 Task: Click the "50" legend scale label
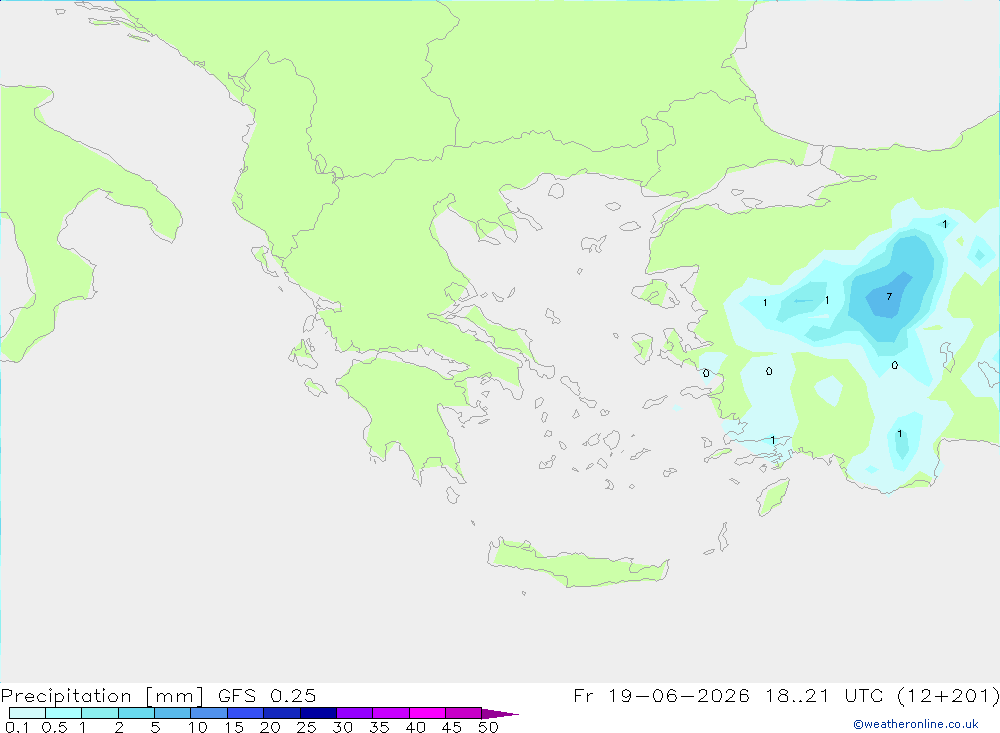[x=488, y=727]
